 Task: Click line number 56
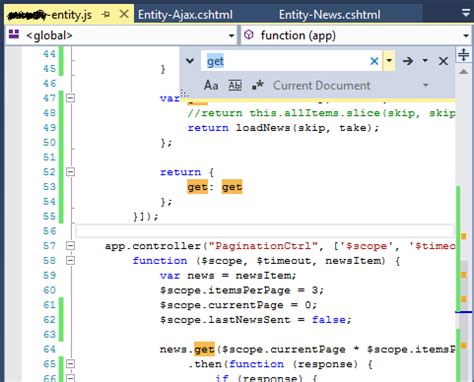tap(49, 231)
